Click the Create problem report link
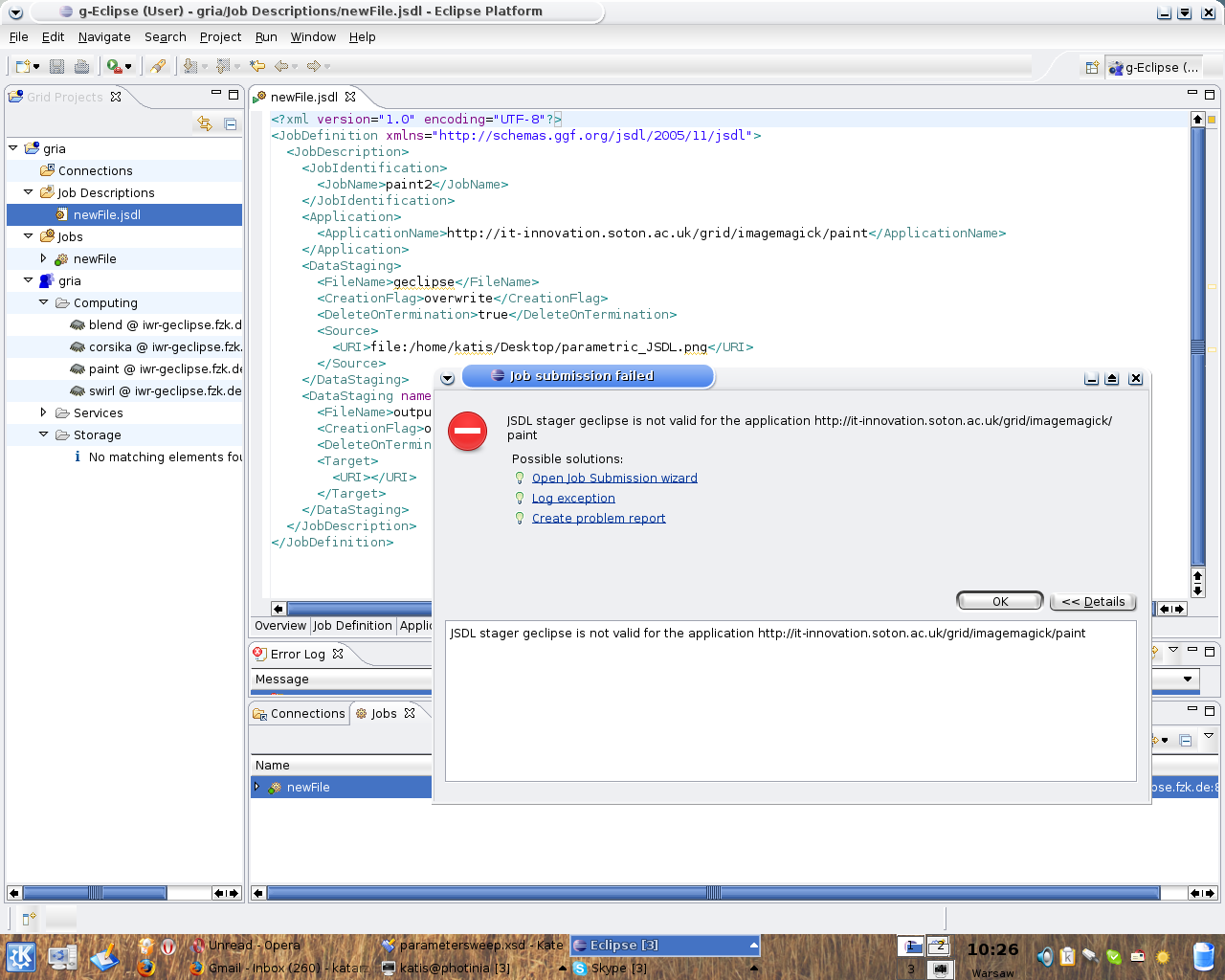The width and height of the screenshot is (1225, 980). (x=598, y=518)
